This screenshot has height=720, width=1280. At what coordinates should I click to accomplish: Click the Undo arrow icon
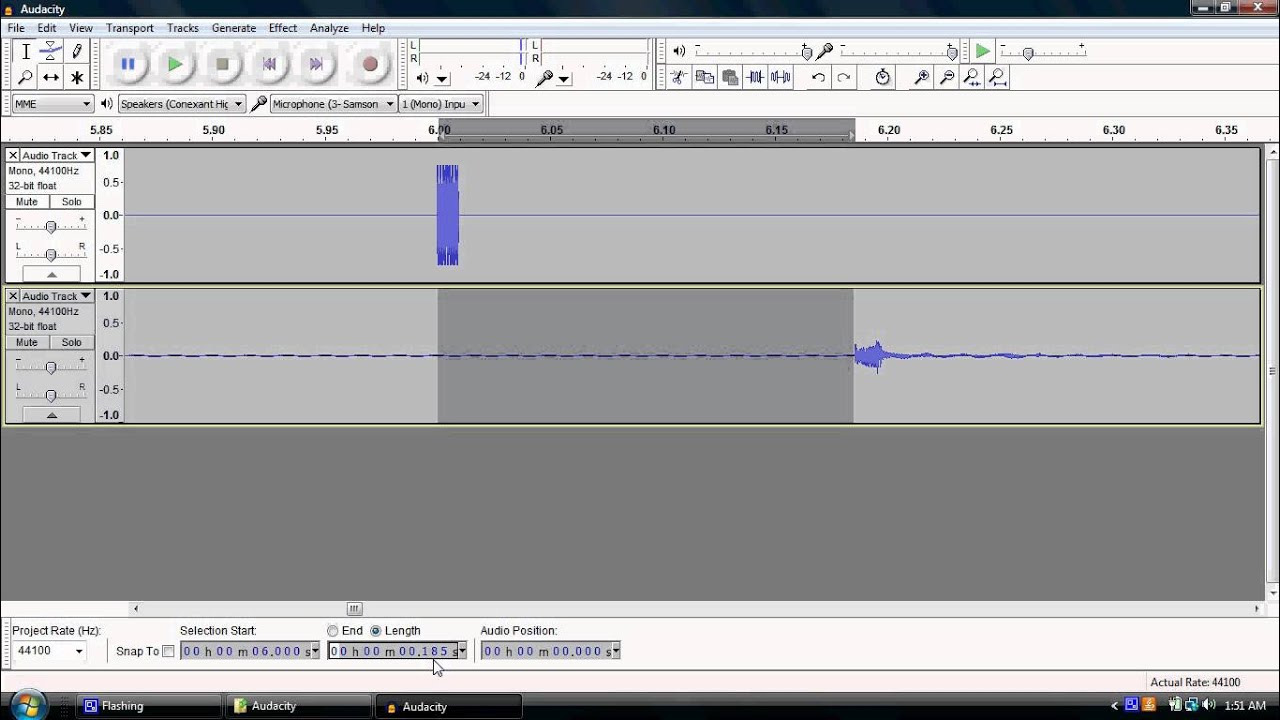[x=818, y=77]
